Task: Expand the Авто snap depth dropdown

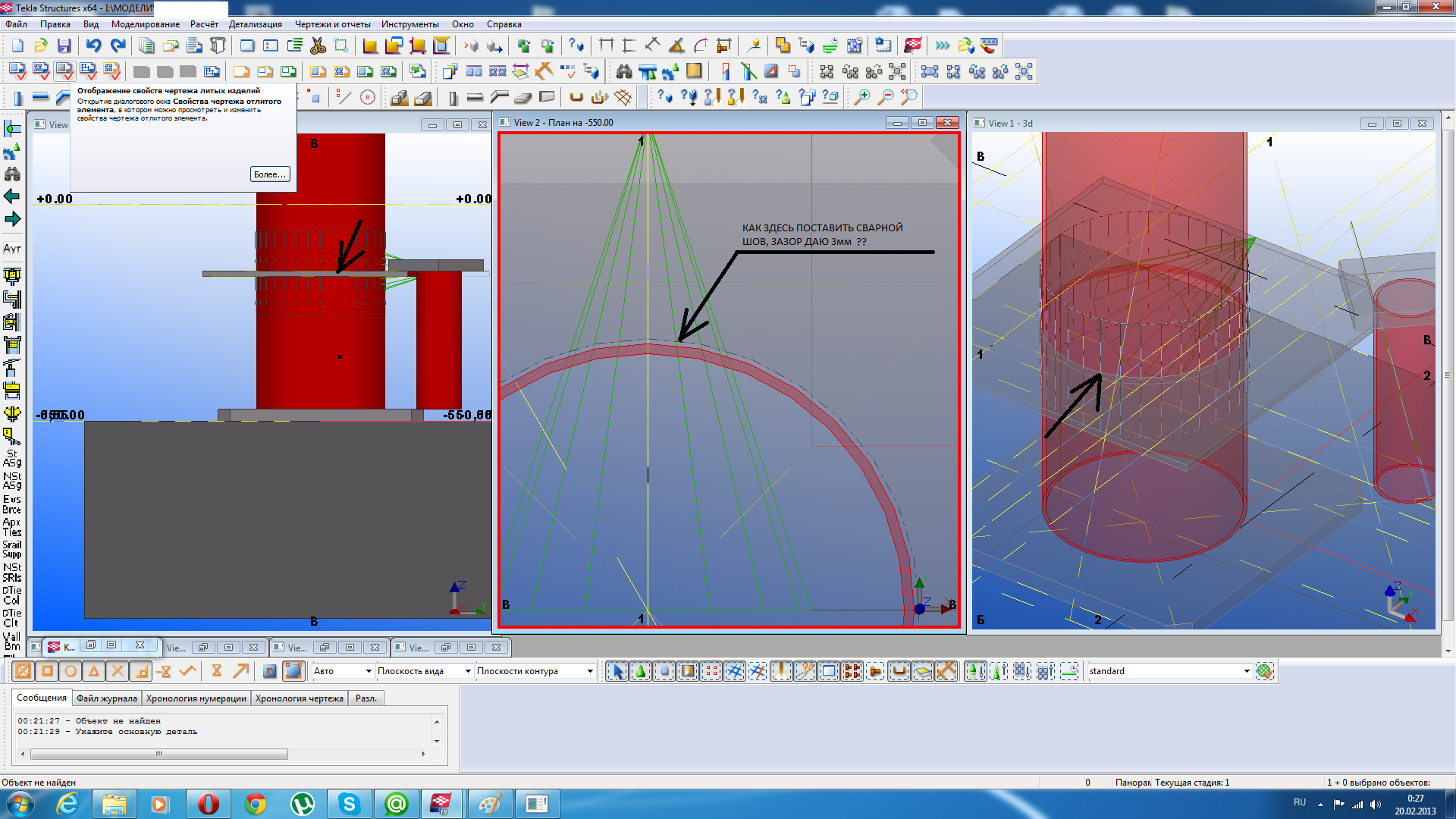Action: pos(369,671)
